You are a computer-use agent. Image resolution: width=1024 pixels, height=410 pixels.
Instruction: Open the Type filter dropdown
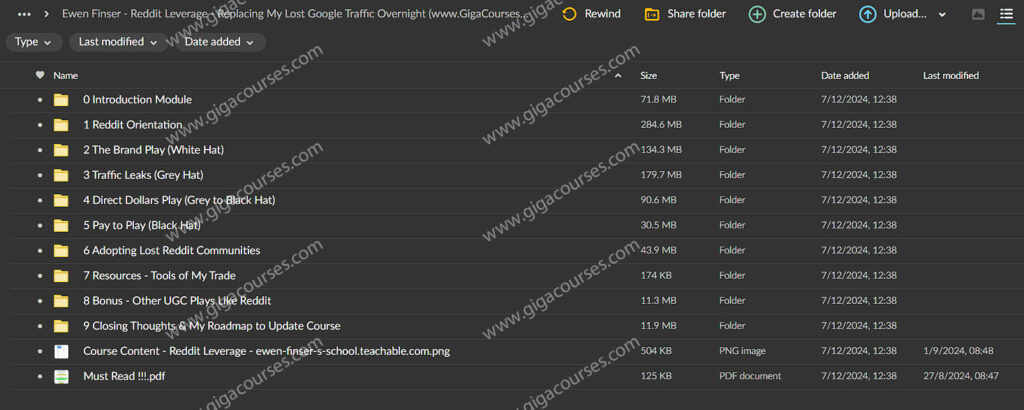pos(33,42)
